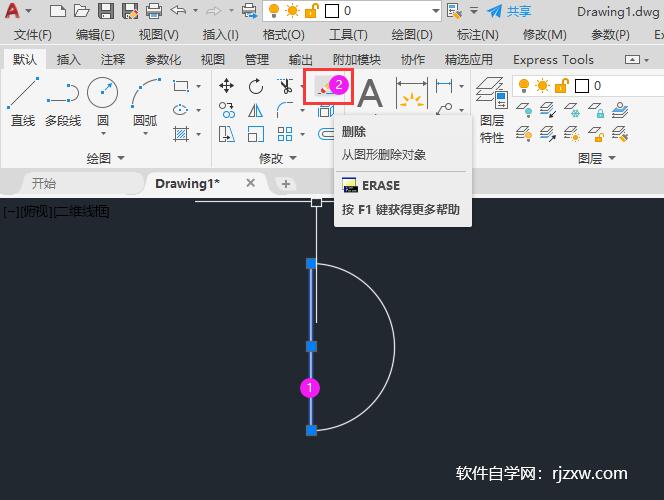Click the 共享 share button

(509, 11)
